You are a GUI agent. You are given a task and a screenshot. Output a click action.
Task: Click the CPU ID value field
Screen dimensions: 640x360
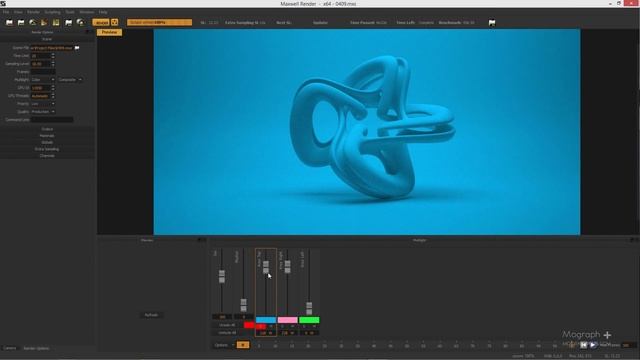point(41,88)
